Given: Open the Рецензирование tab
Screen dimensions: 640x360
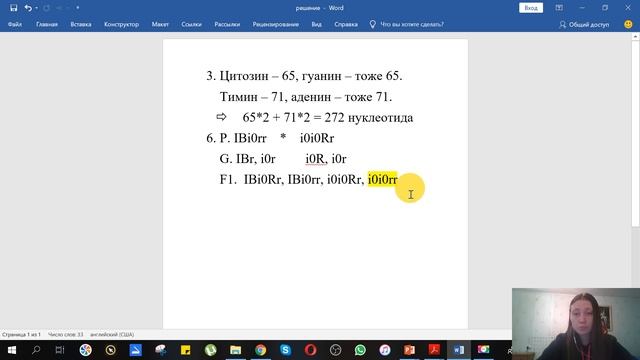Looking at the screenshot, I should pos(276,24).
